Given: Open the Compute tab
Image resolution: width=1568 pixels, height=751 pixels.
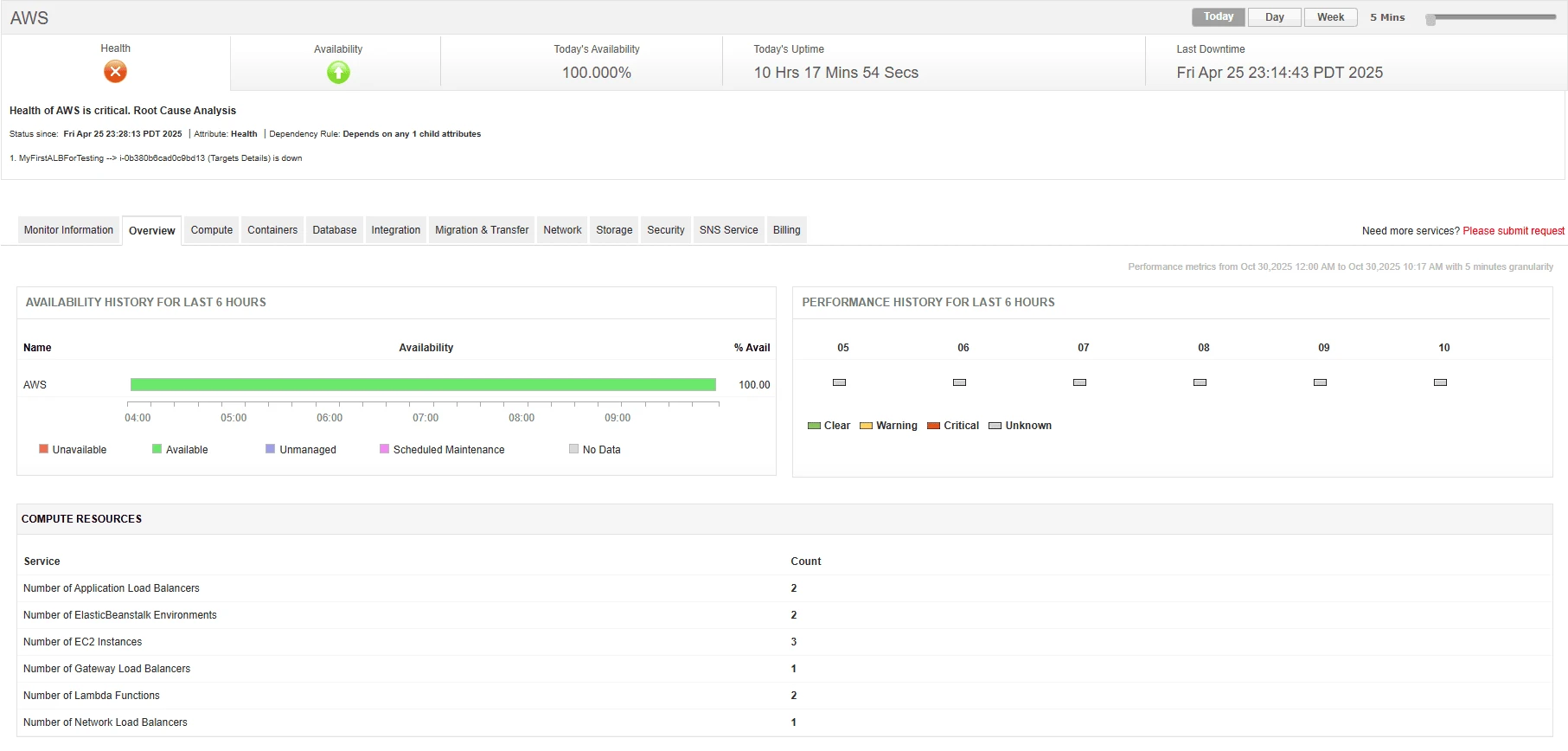Looking at the screenshot, I should pyautogui.click(x=211, y=230).
